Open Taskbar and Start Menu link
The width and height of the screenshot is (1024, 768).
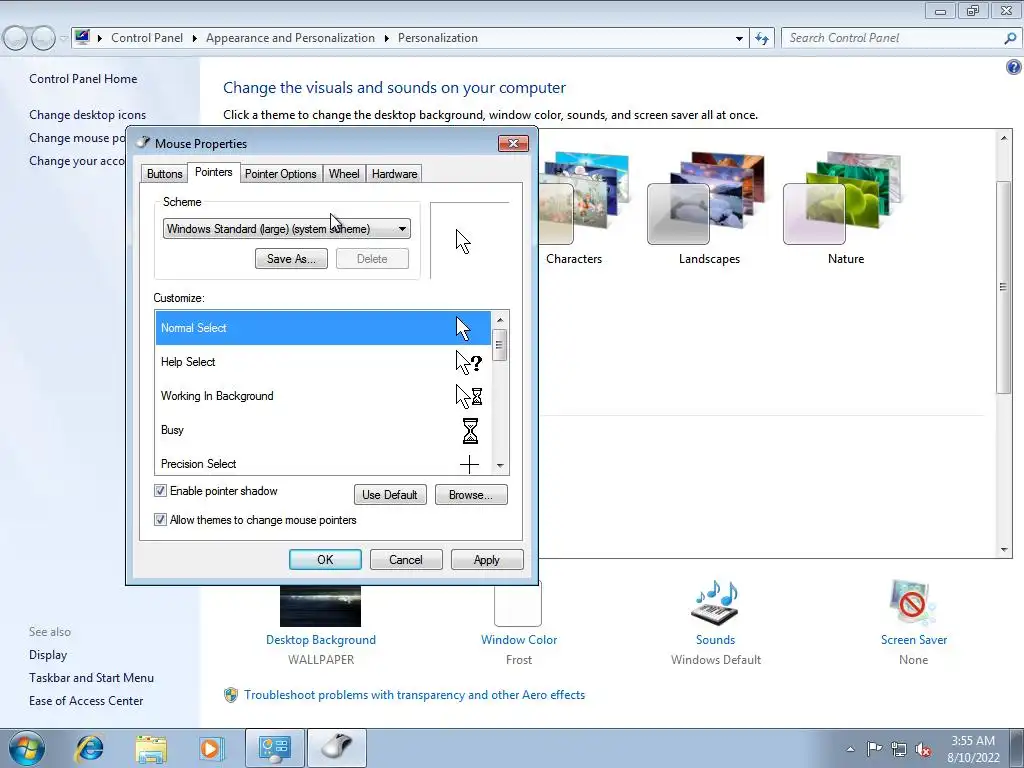point(91,678)
